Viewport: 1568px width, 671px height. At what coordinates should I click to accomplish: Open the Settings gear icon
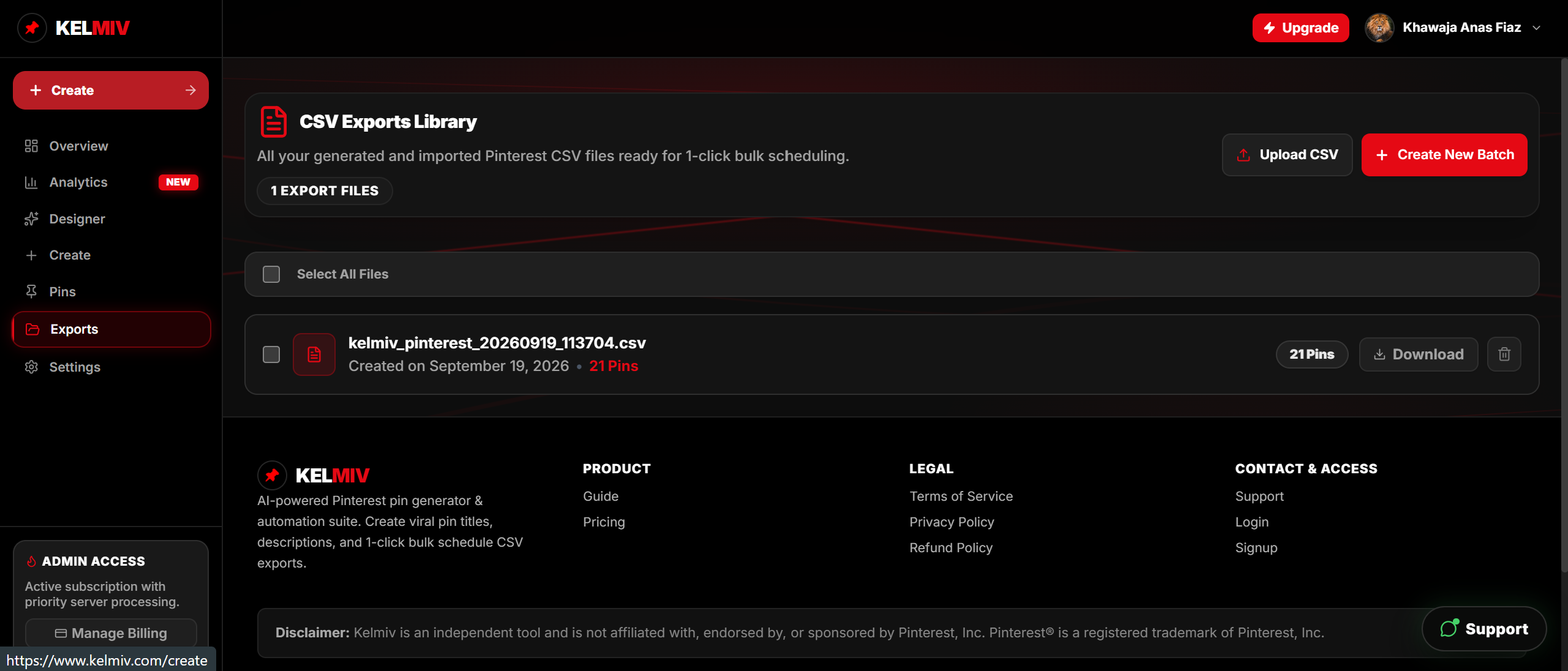(x=31, y=367)
